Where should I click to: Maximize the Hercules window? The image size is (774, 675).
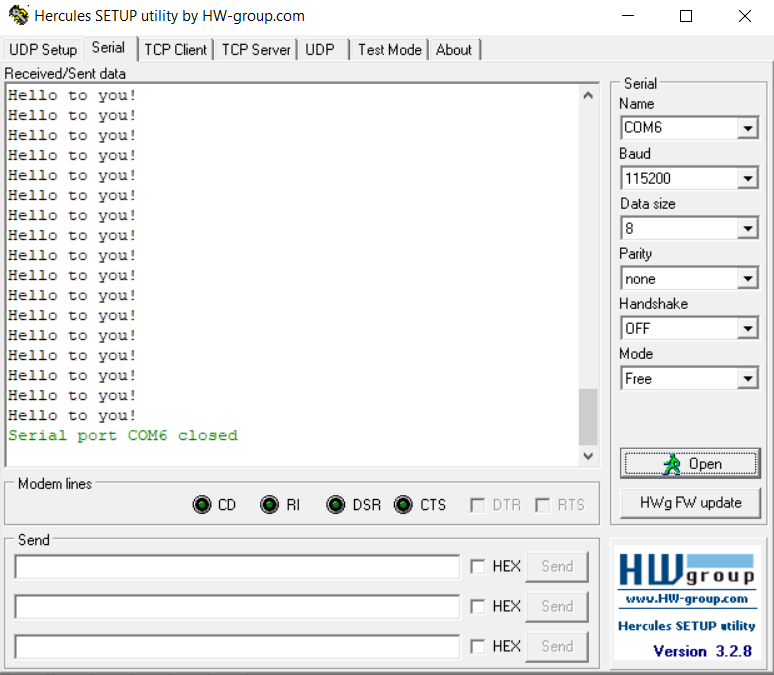[x=686, y=16]
